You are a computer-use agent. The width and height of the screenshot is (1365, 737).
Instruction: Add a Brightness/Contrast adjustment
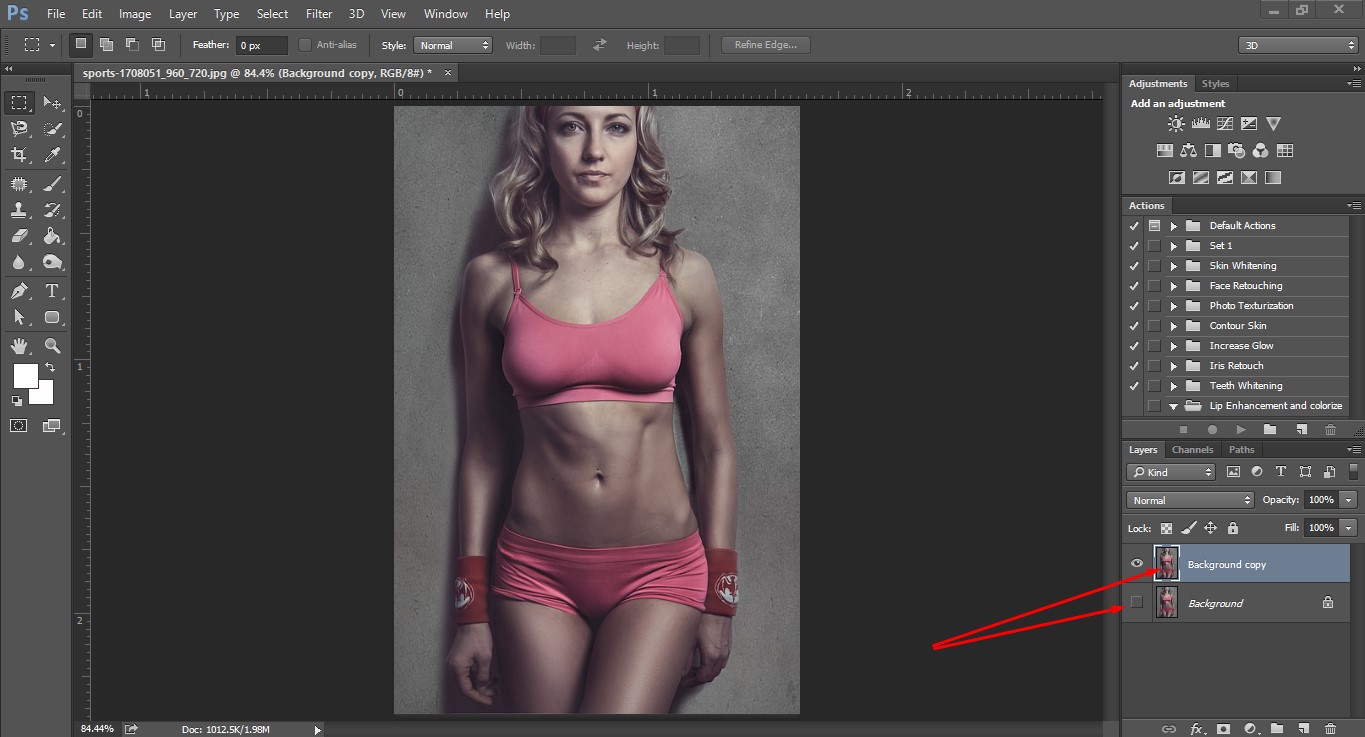[x=1176, y=124]
